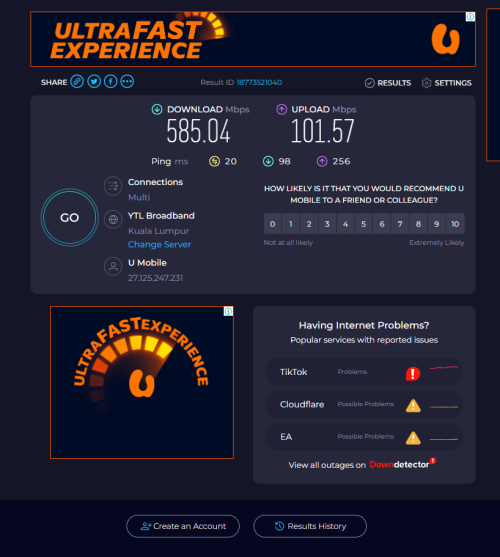Click the globe server icon
This screenshot has width=500, height=557.
pyautogui.click(x=113, y=220)
